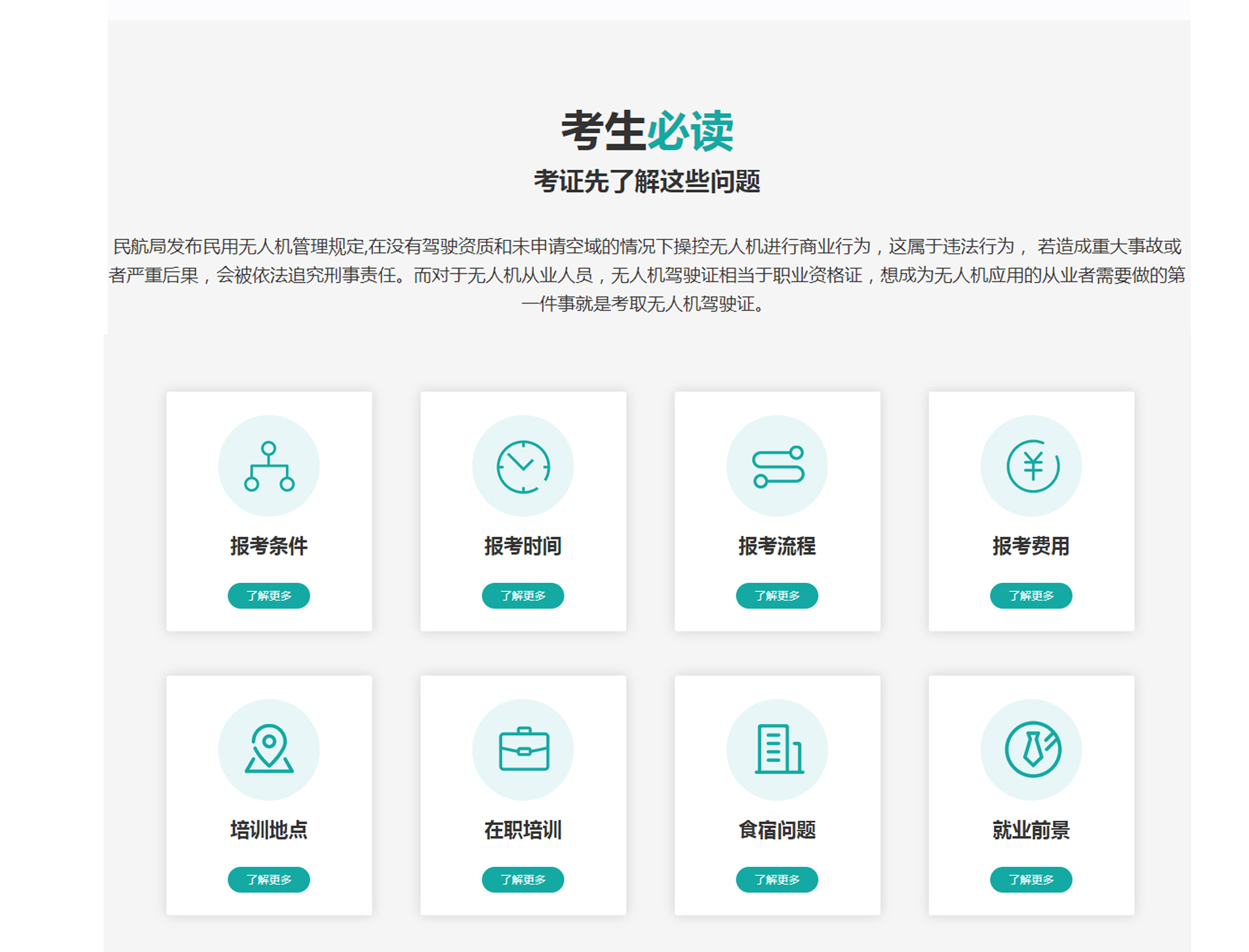Click the 报考时间 clock icon
The width and height of the screenshot is (1249, 952).
pyautogui.click(x=523, y=466)
